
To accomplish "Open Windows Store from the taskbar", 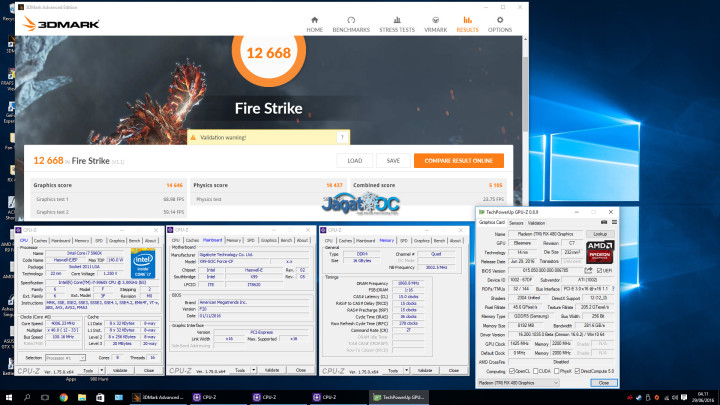I will coord(100,397).
